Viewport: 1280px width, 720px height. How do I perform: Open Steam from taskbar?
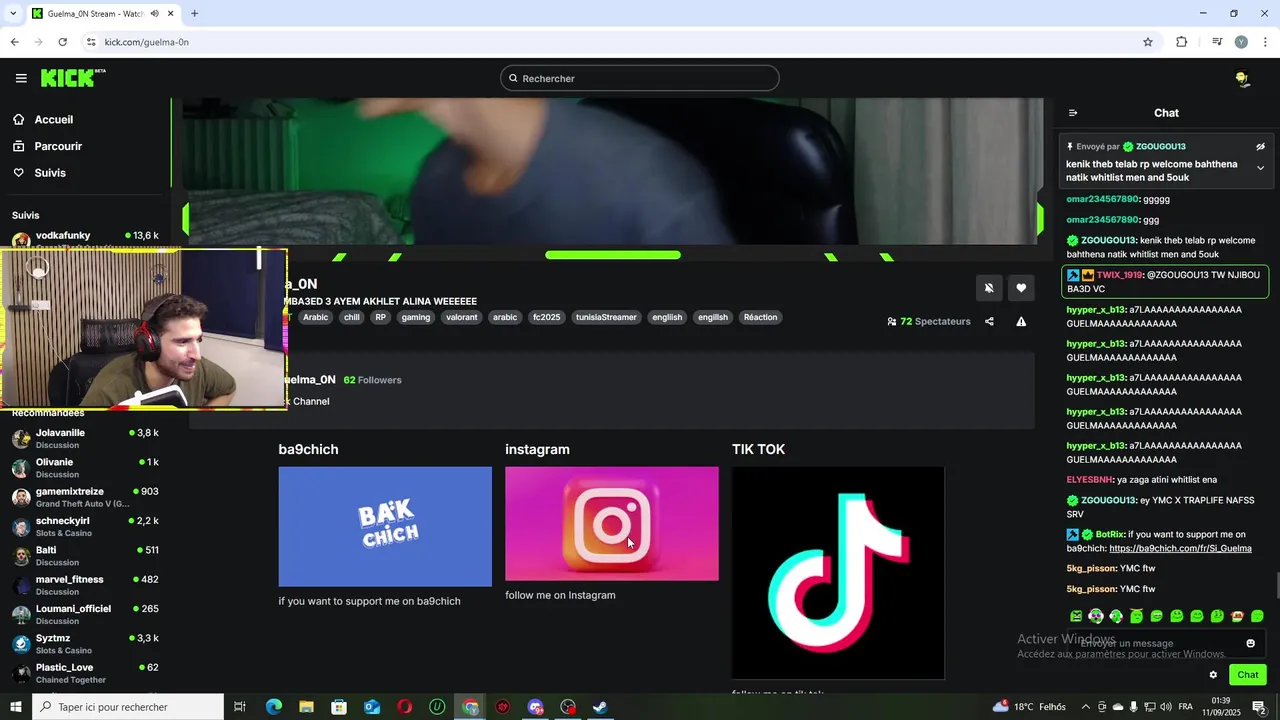pyautogui.click(x=600, y=707)
